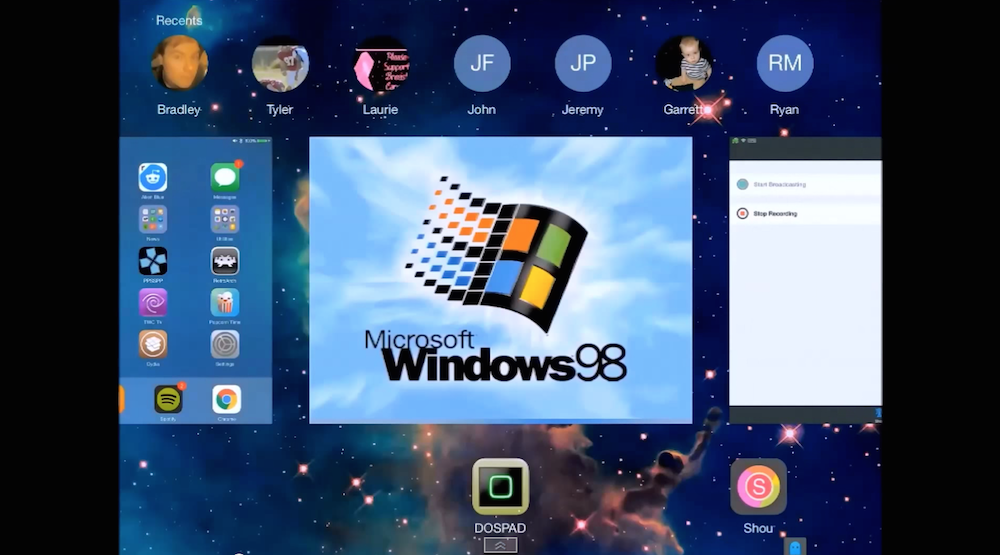Viewport: 1000px width, 555px height.
Task: Open the TWC TV app icon
Action: point(153,302)
